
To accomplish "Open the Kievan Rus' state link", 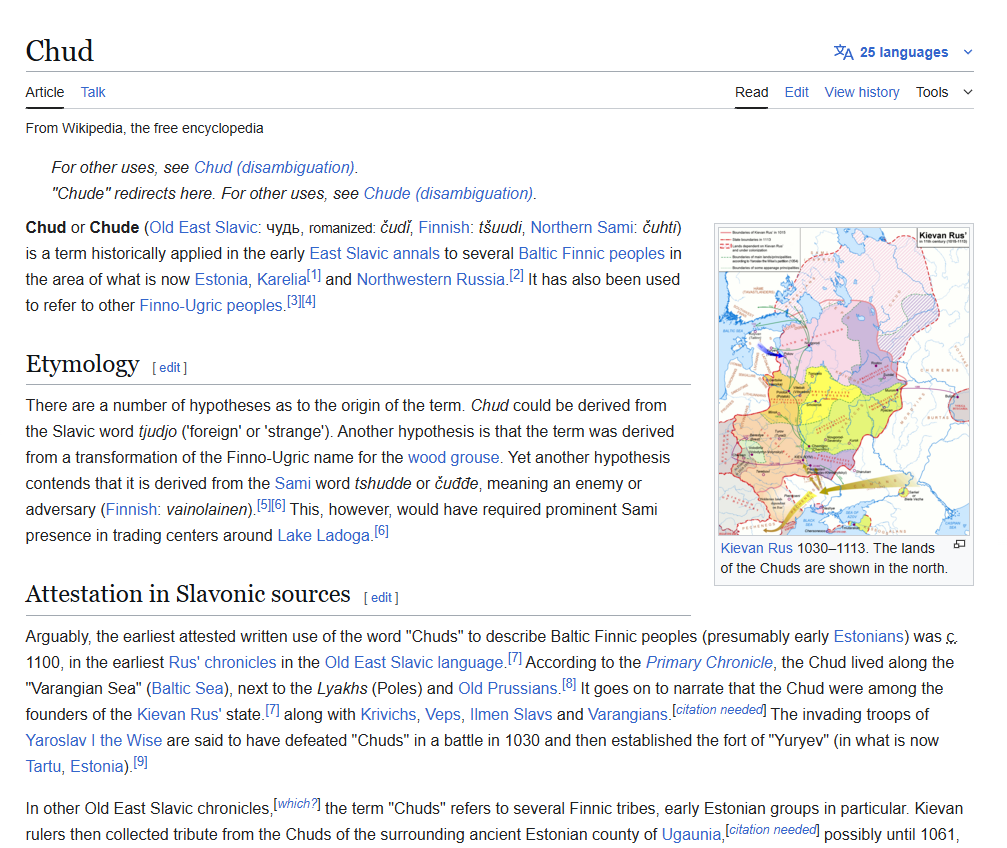I will point(179,714).
